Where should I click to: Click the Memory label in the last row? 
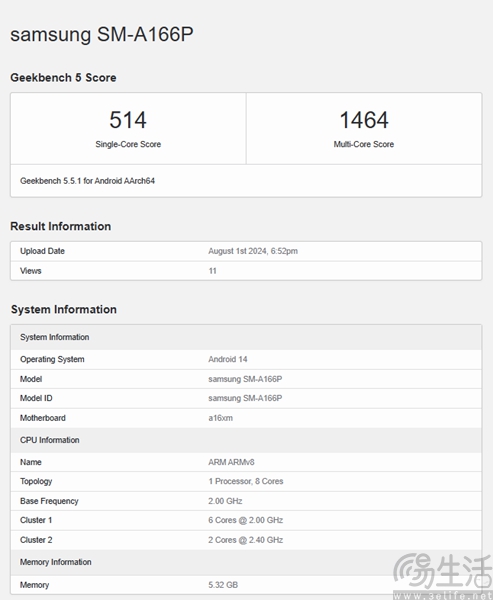(34, 585)
